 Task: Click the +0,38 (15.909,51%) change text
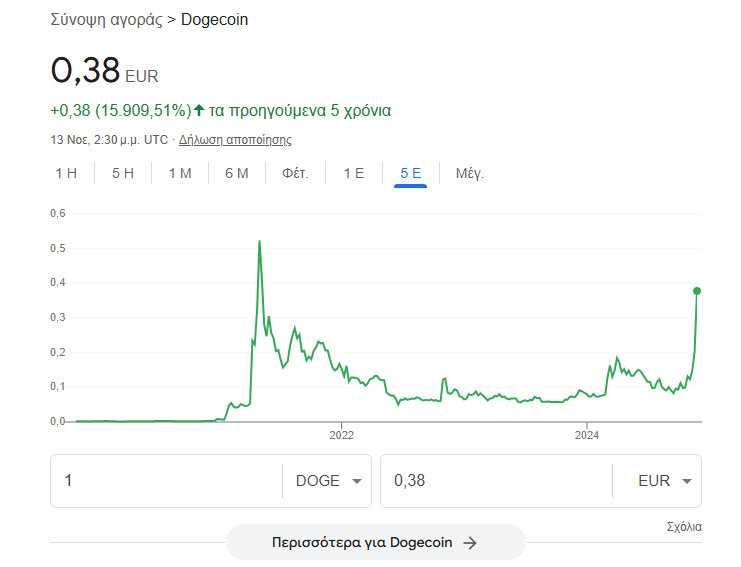(x=121, y=111)
